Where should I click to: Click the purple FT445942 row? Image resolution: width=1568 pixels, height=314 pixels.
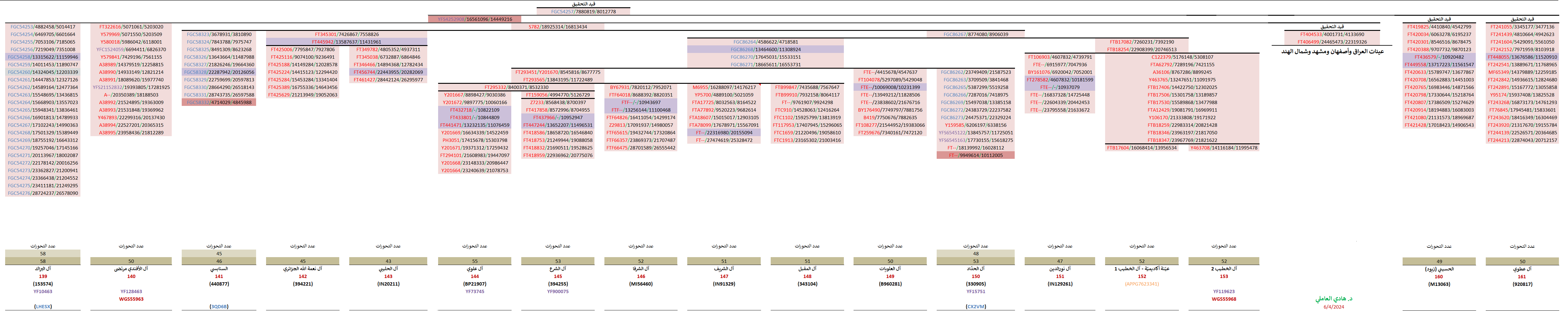pos(346,42)
